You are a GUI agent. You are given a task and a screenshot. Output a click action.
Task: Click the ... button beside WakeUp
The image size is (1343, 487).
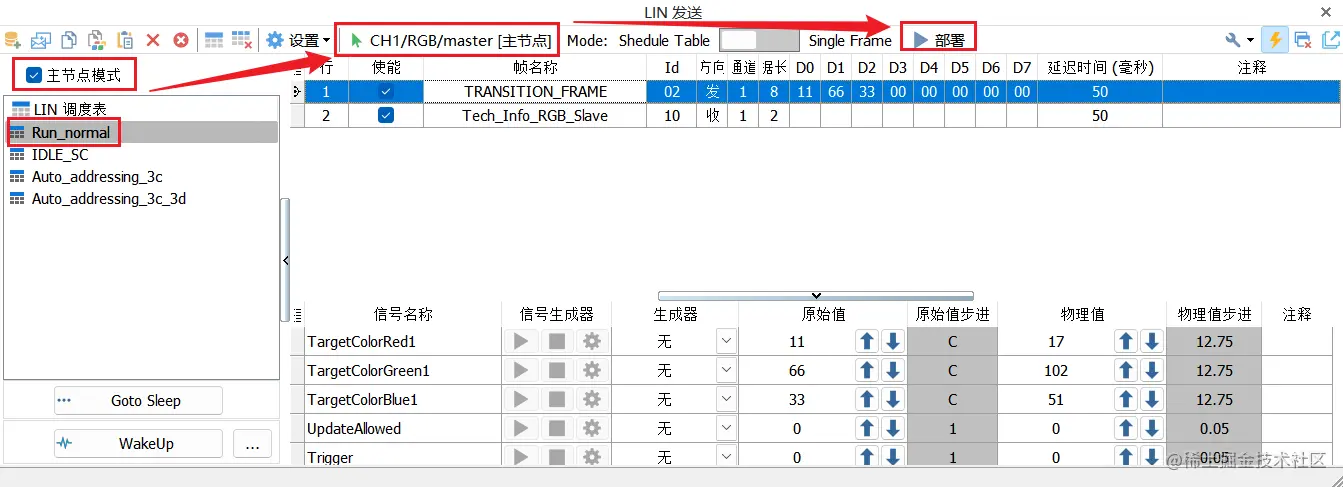252,443
